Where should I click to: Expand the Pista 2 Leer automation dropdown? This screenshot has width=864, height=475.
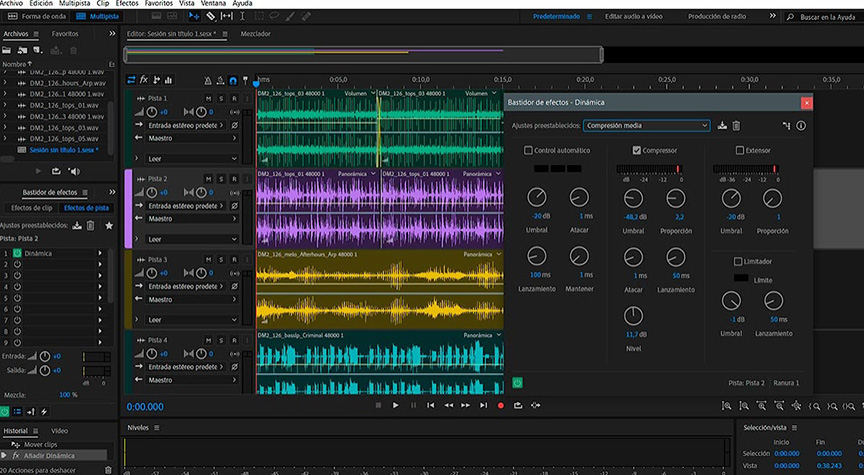tap(190, 239)
